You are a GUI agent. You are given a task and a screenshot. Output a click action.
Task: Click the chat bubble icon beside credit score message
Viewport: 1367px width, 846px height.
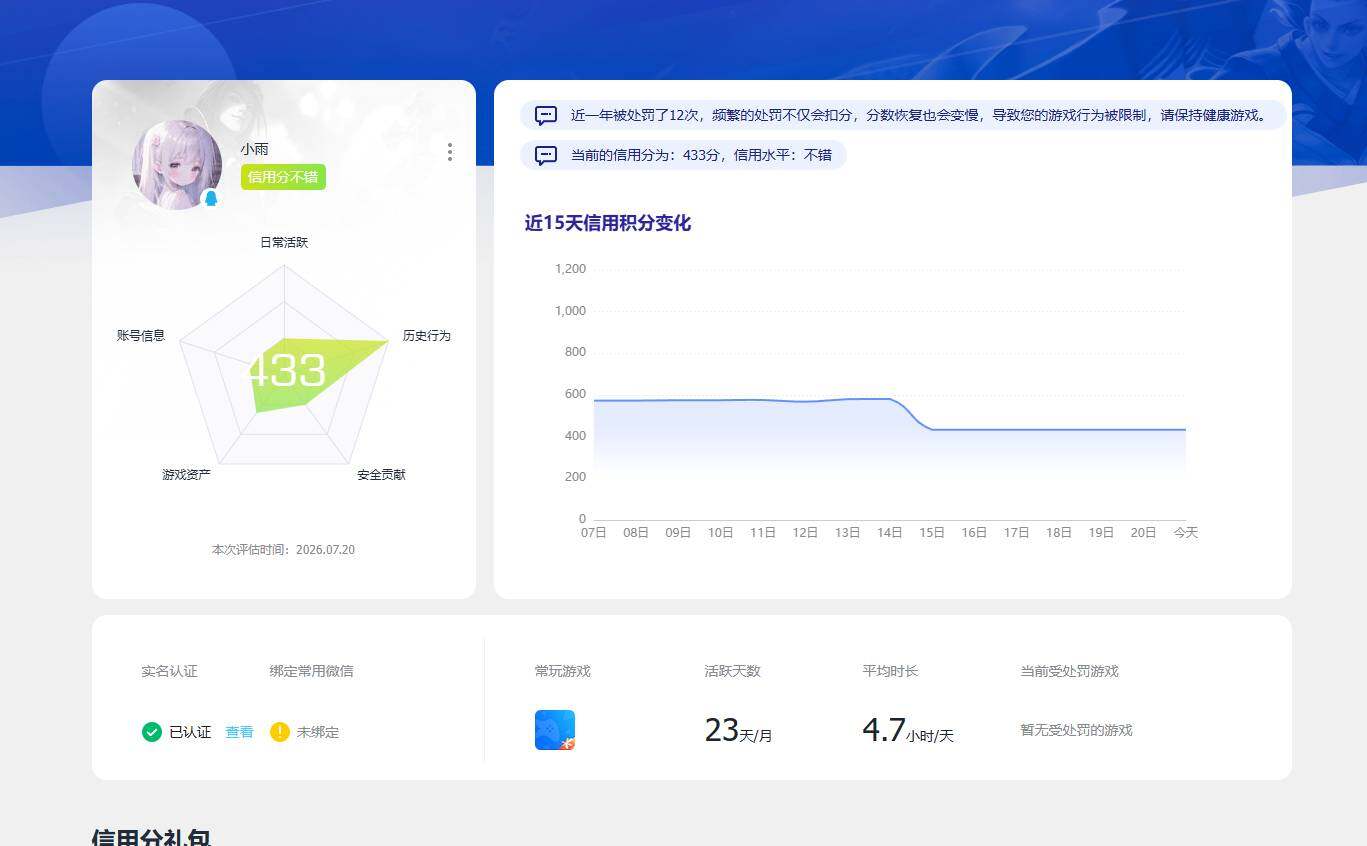click(x=546, y=155)
